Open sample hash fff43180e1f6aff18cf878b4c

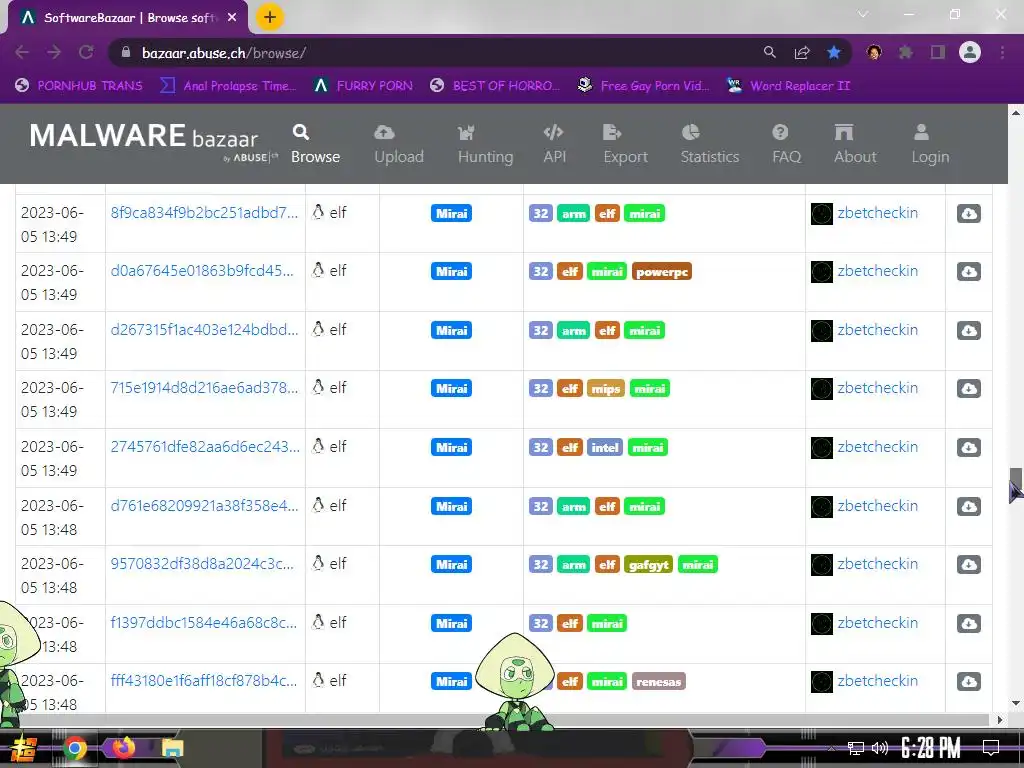point(203,680)
